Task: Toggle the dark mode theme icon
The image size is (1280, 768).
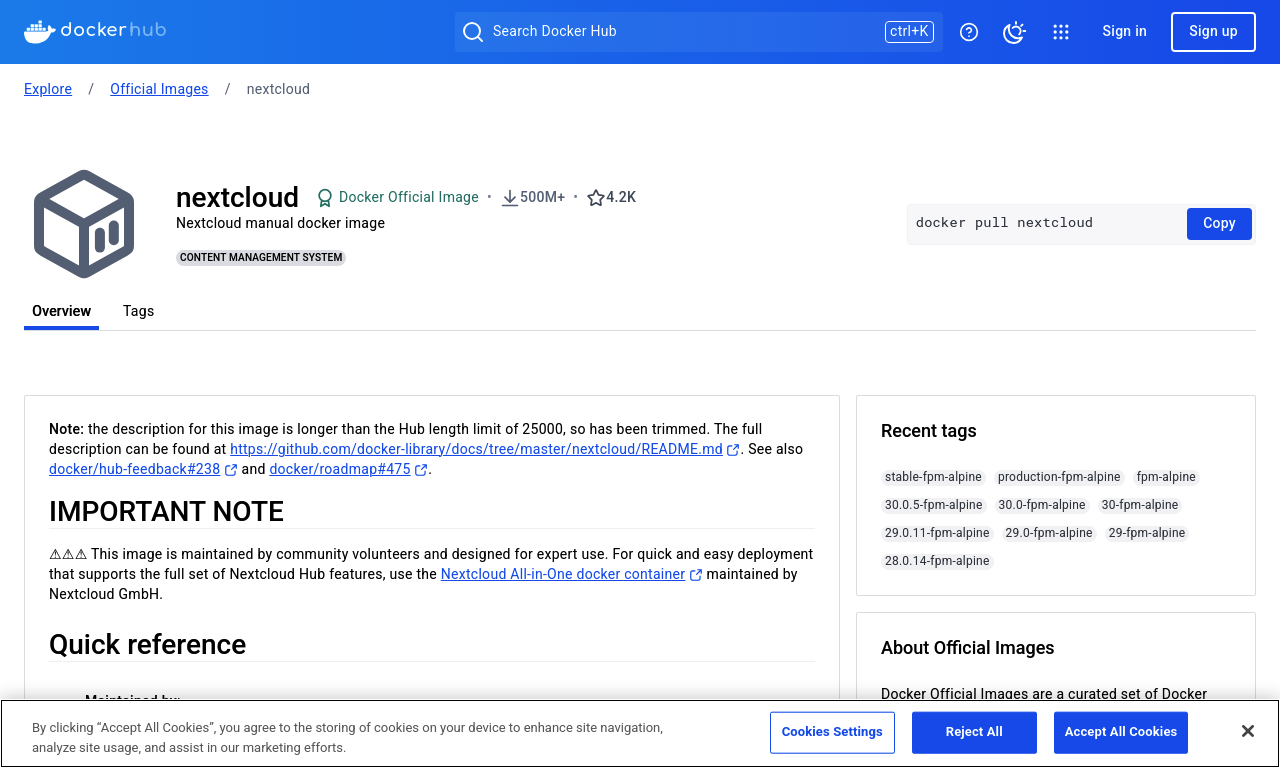Action: 1014,32
